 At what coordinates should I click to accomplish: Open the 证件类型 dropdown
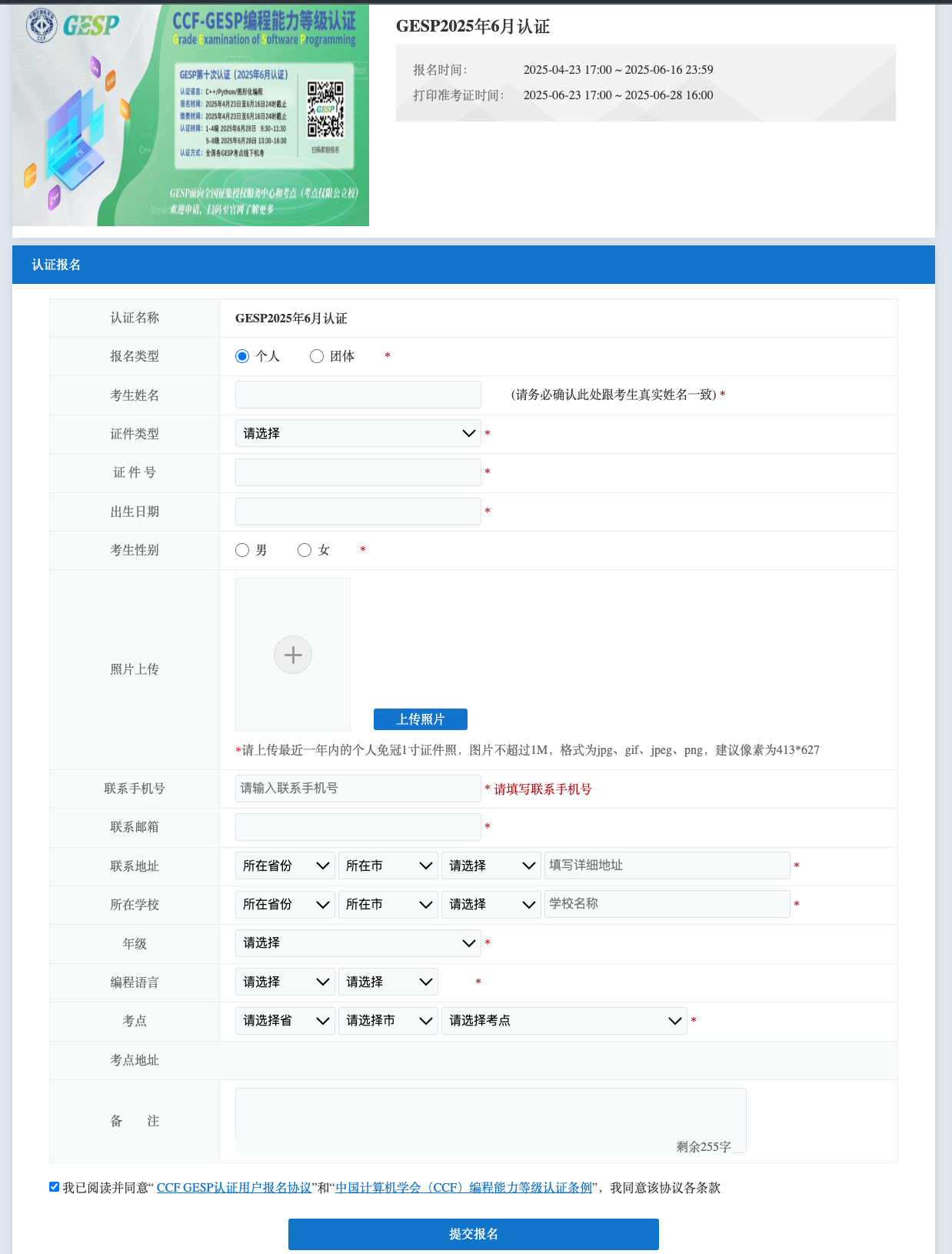pyautogui.click(x=358, y=433)
